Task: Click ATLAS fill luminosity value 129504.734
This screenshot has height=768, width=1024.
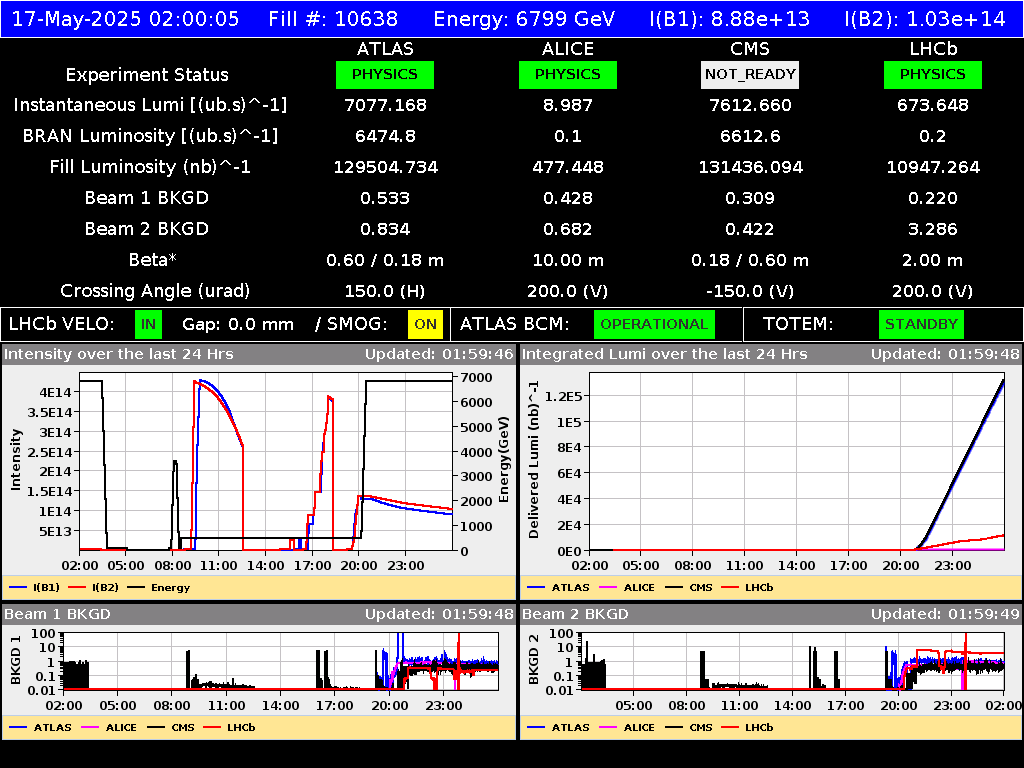Action: tap(385, 167)
